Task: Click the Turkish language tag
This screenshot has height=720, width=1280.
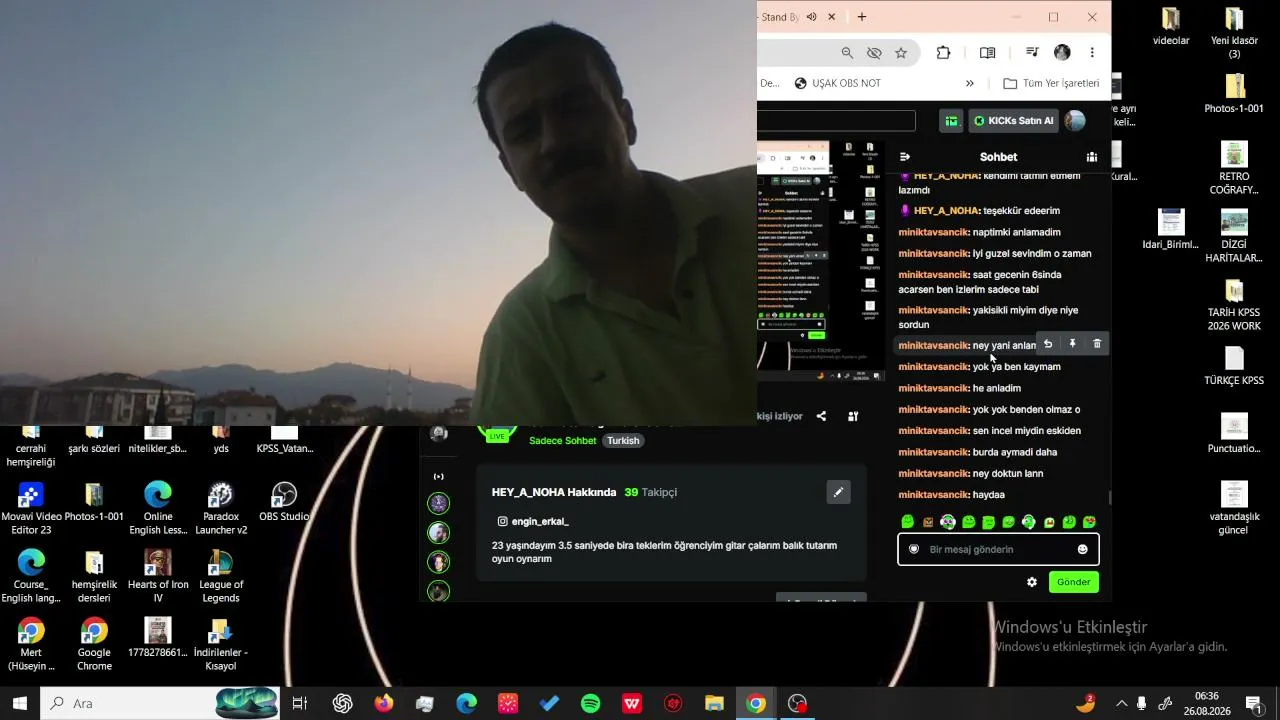Action: (x=623, y=440)
